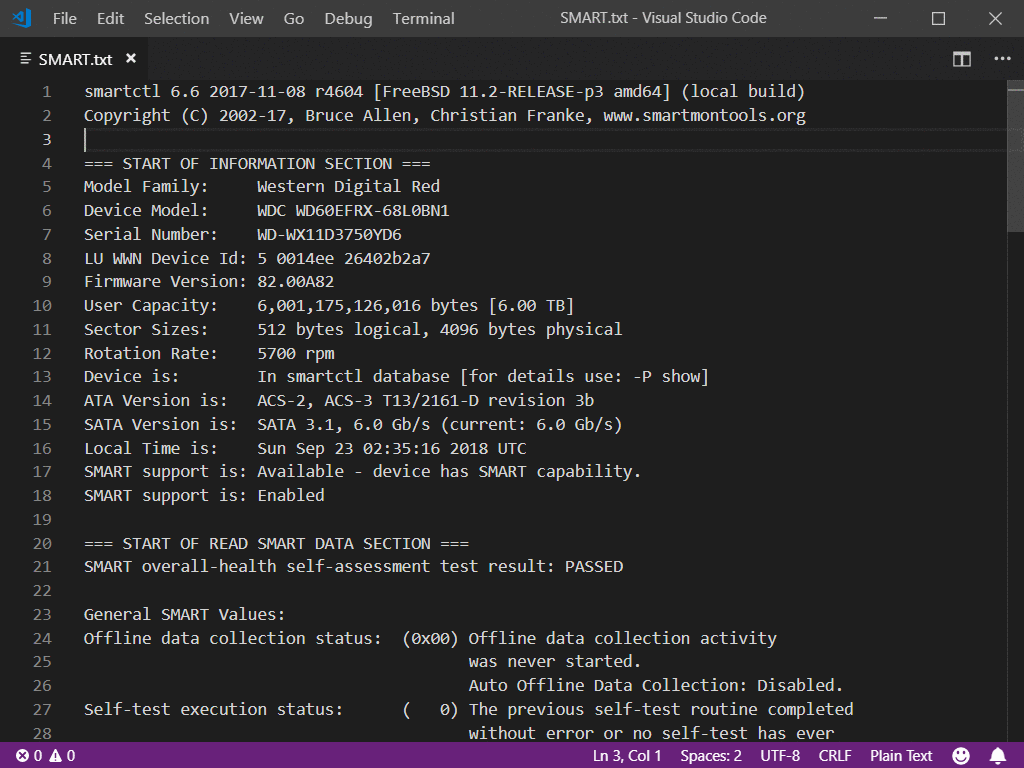Open the editor More Actions ellipsis
The height and width of the screenshot is (768, 1024).
pos(1001,59)
